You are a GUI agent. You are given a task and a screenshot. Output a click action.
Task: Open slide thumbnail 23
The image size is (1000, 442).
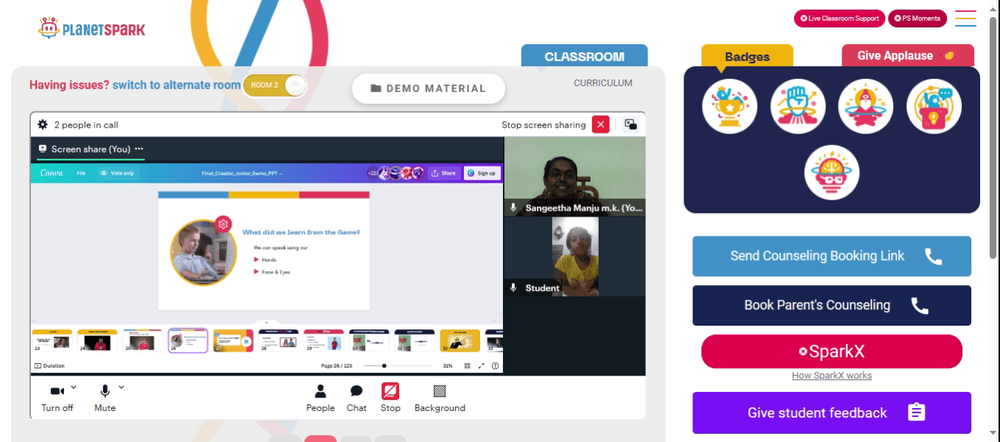52,341
